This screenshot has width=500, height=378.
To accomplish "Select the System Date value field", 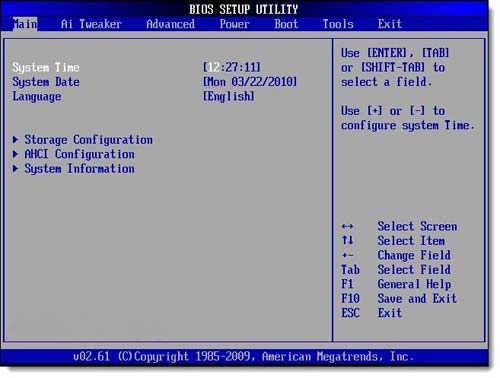I will (x=250, y=82).
